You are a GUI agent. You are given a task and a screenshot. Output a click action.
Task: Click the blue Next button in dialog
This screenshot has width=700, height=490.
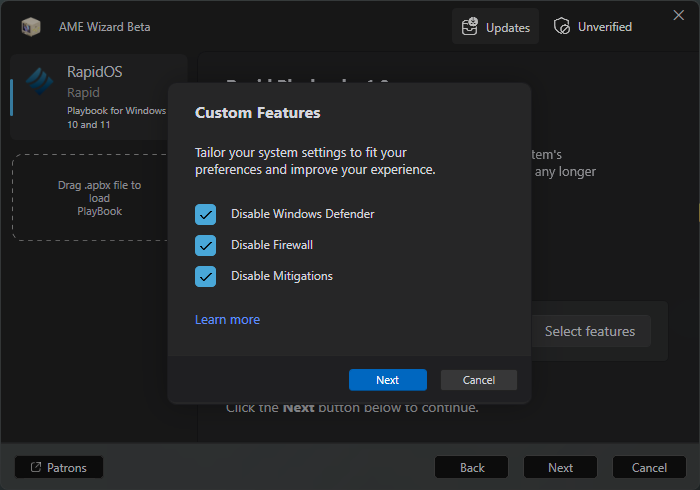pos(388,380)
